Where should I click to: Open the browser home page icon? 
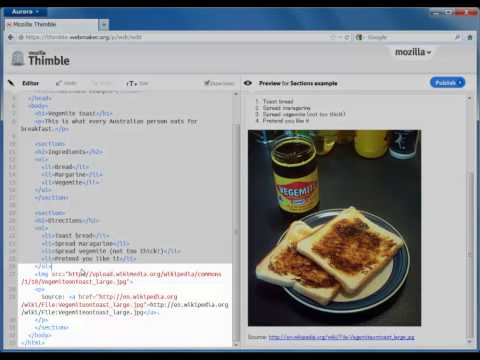coord(470,37)
